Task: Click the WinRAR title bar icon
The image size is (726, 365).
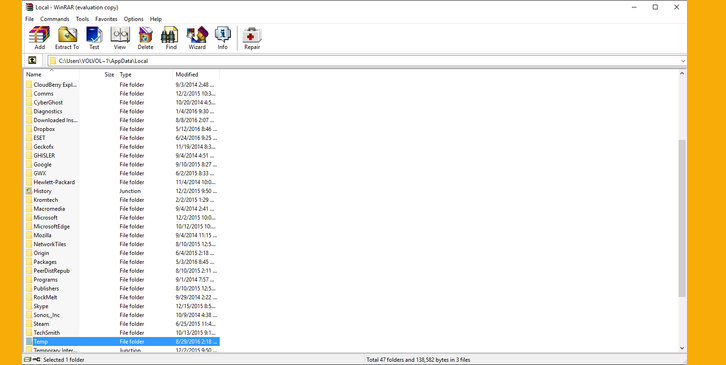Action: [30, 7]
